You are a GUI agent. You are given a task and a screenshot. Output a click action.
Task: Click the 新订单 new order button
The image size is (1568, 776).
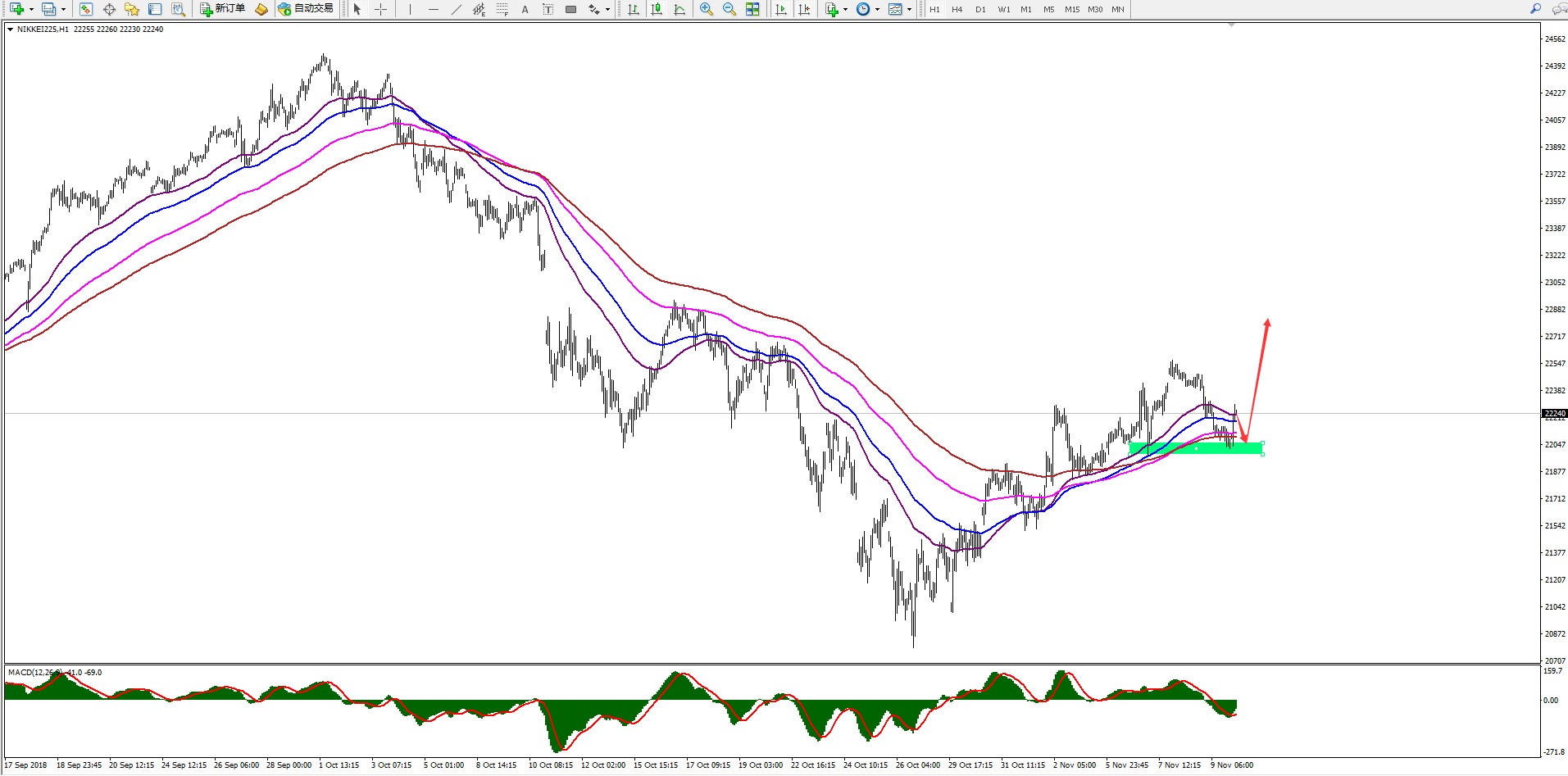223,9
